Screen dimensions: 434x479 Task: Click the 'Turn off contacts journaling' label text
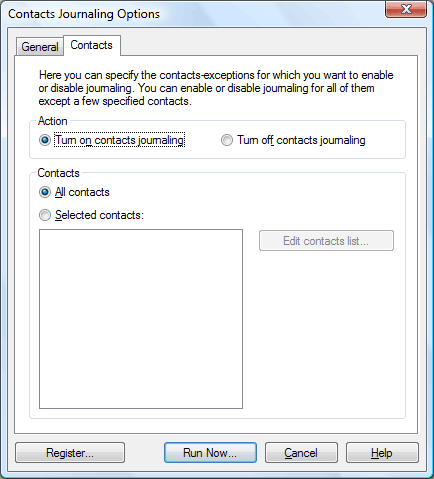[301, 140]
